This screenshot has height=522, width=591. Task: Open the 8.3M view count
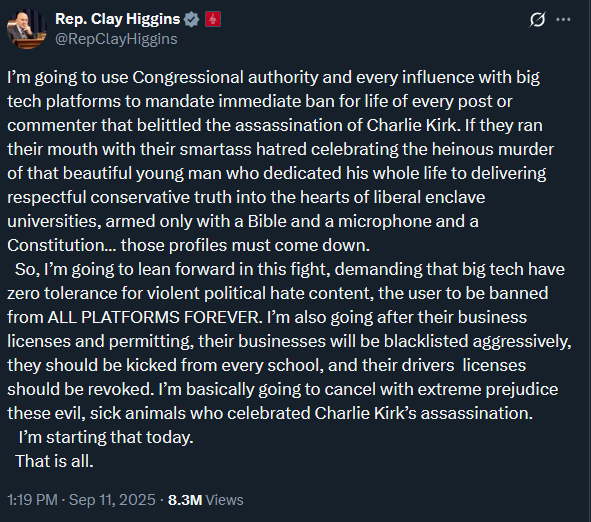coord(185,500)
